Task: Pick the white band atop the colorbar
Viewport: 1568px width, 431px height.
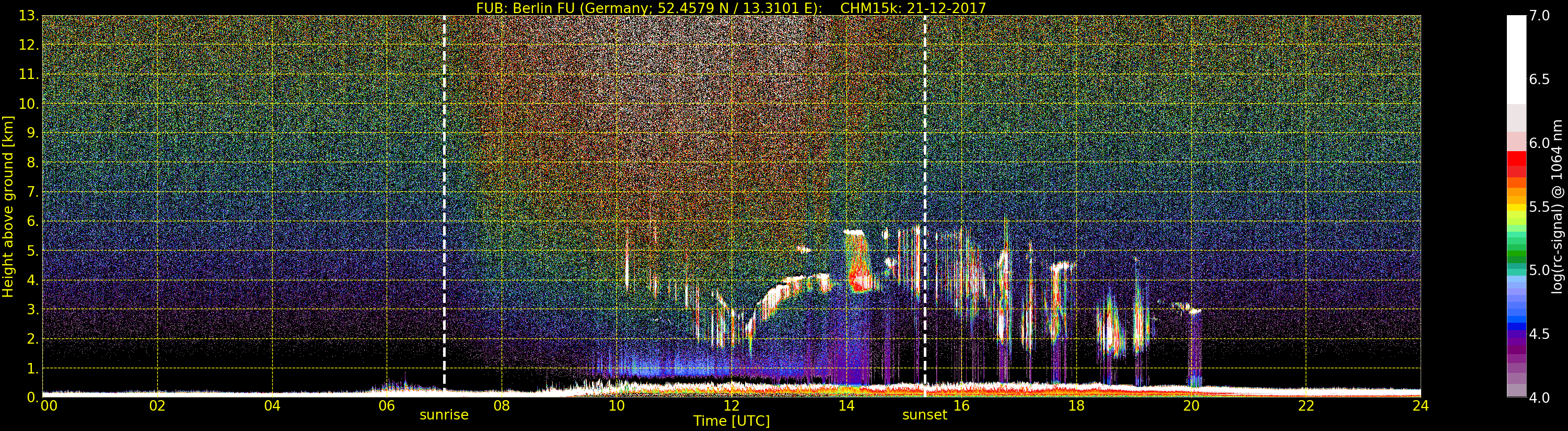Action: tap(1516, 59)
